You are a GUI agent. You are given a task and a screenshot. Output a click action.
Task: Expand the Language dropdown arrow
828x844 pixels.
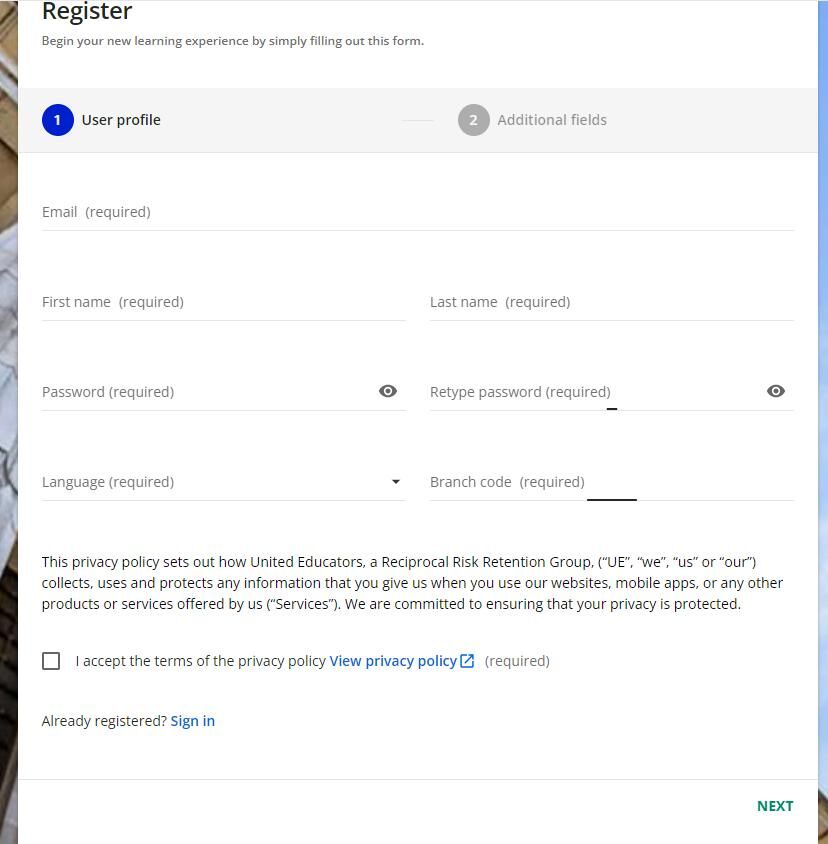(396, 482)
